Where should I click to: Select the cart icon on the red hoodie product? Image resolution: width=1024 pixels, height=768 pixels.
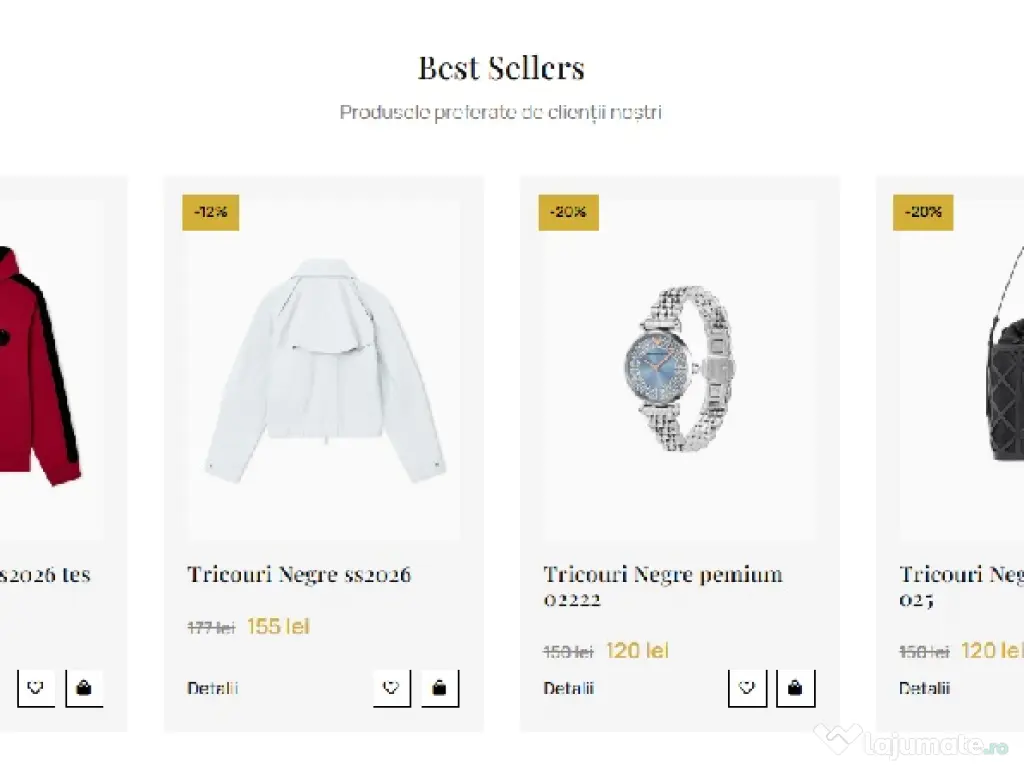coord(85,687)
